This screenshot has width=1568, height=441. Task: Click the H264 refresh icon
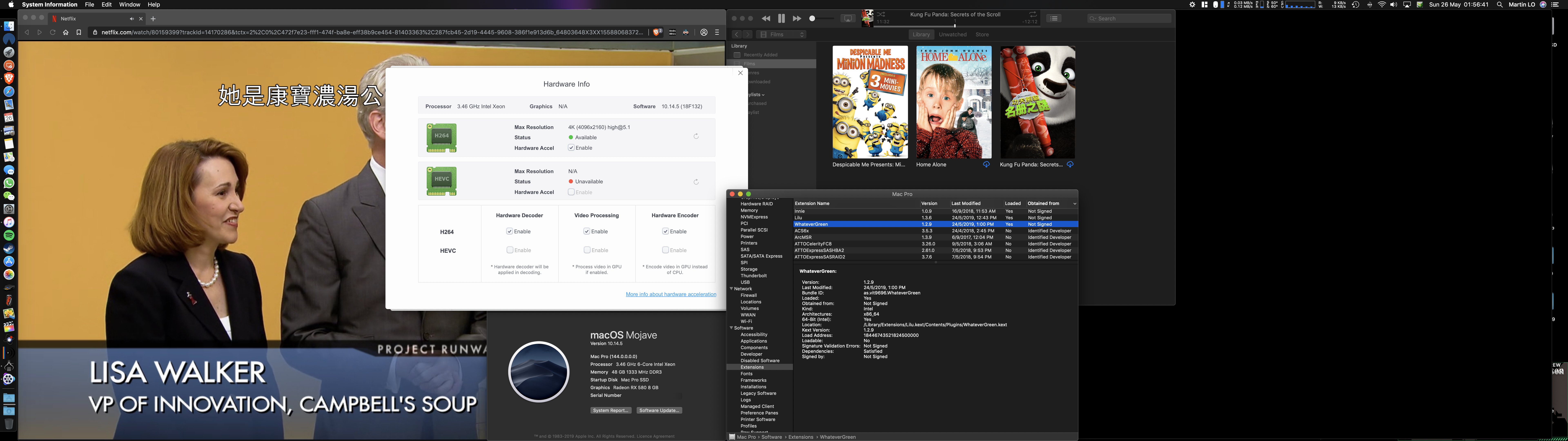tap(696, 136)
